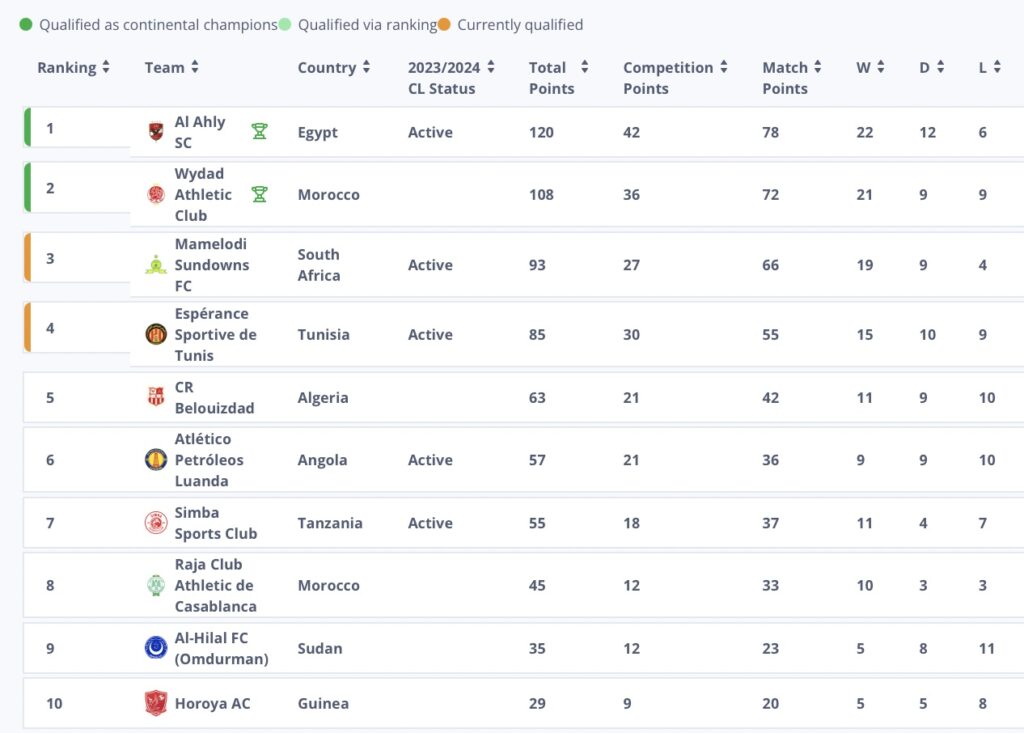Click the Horoya AC club badge
Image resolution: width=1024 pixels, height=733 pixels.
[x=156, y=703]
